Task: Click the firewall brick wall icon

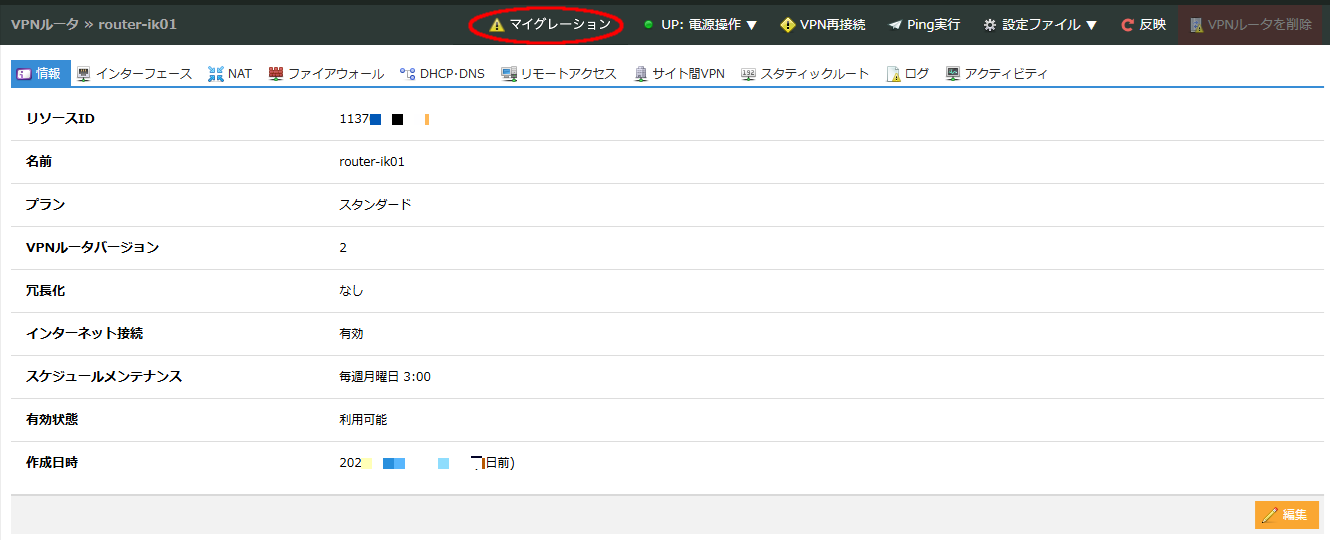Action: (x=276, y=74)
